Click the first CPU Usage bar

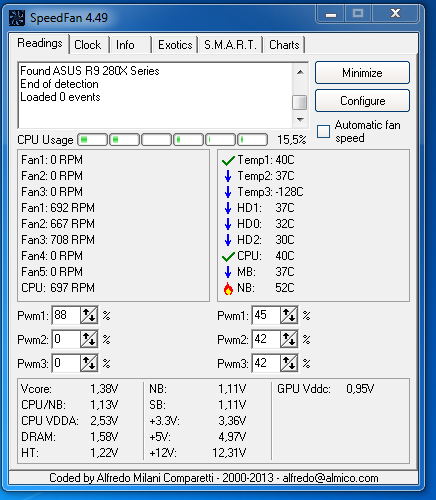(x=93, y=140)
